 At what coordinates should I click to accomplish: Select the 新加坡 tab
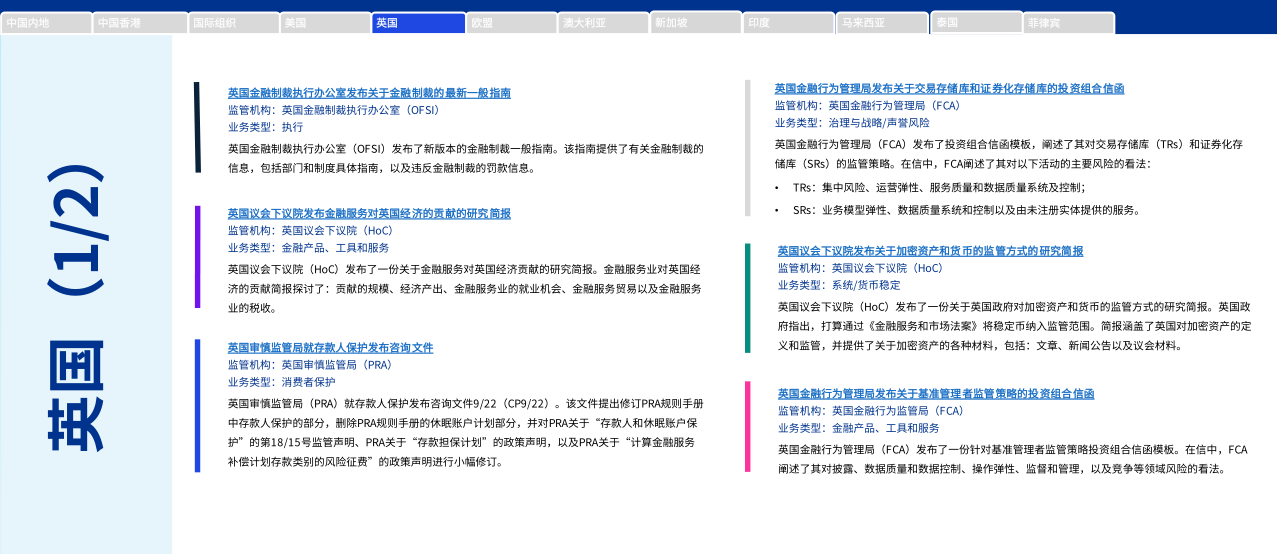coord(695,22)
